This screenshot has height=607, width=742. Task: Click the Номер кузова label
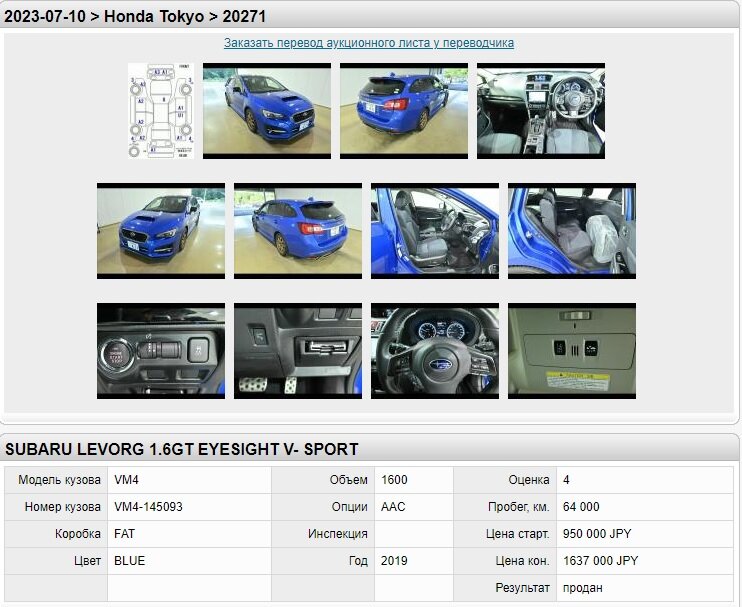(62, 507)
